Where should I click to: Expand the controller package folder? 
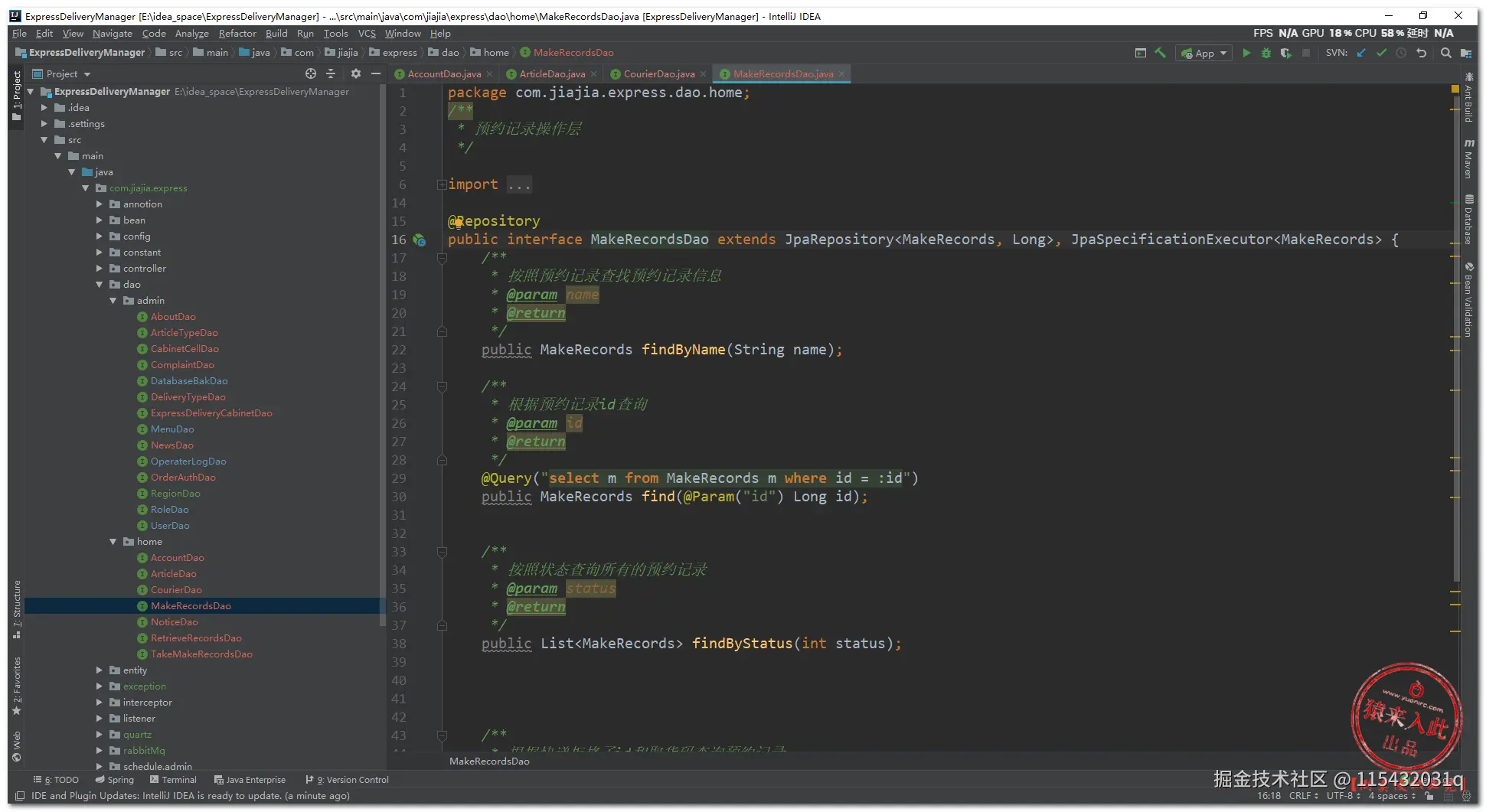click(100, 269)
